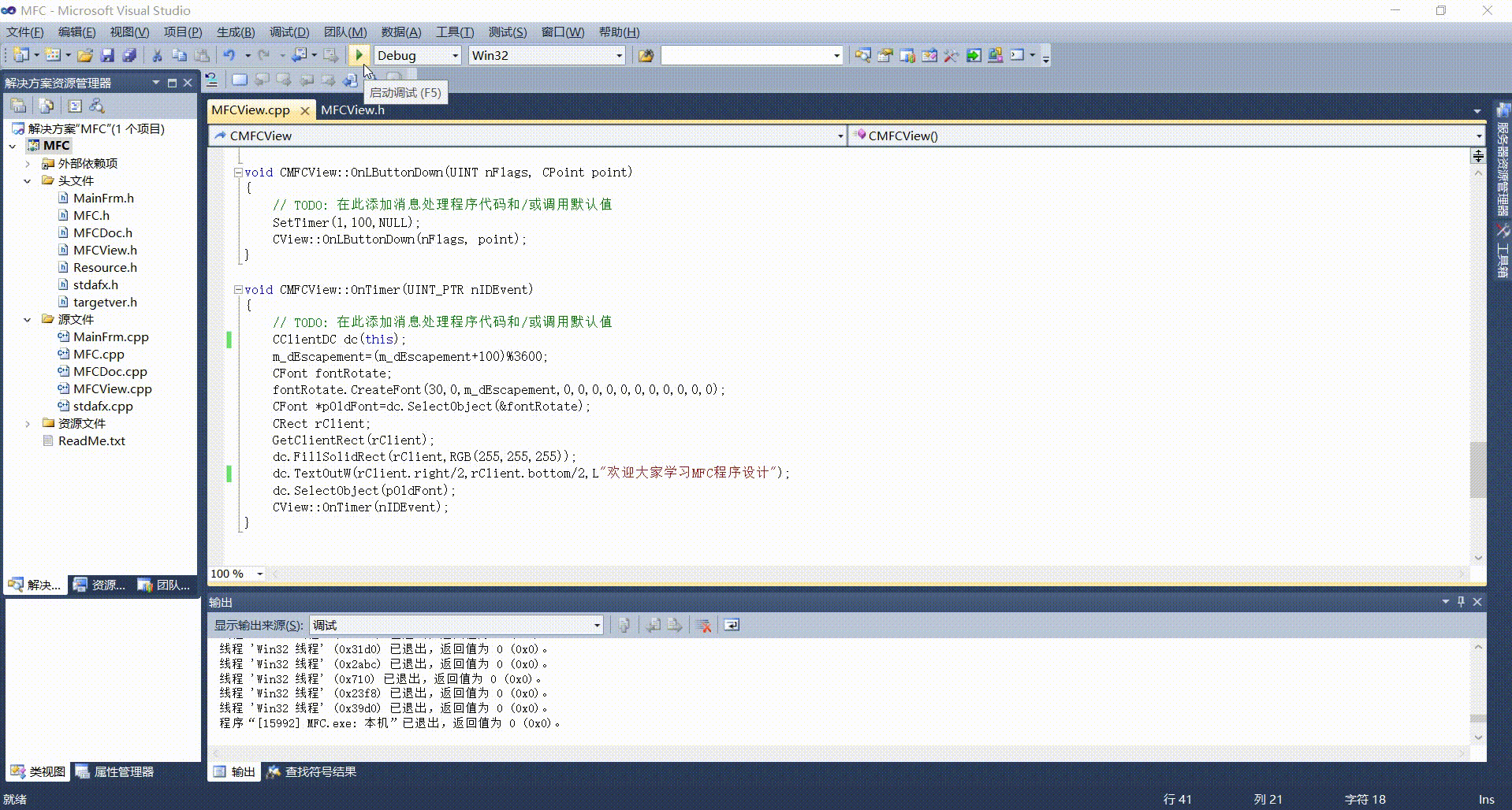The height and width of the screenshot is (810, 1512).
Task: Toggle auto-hide pin on the Output panel
Action: 1461,602
